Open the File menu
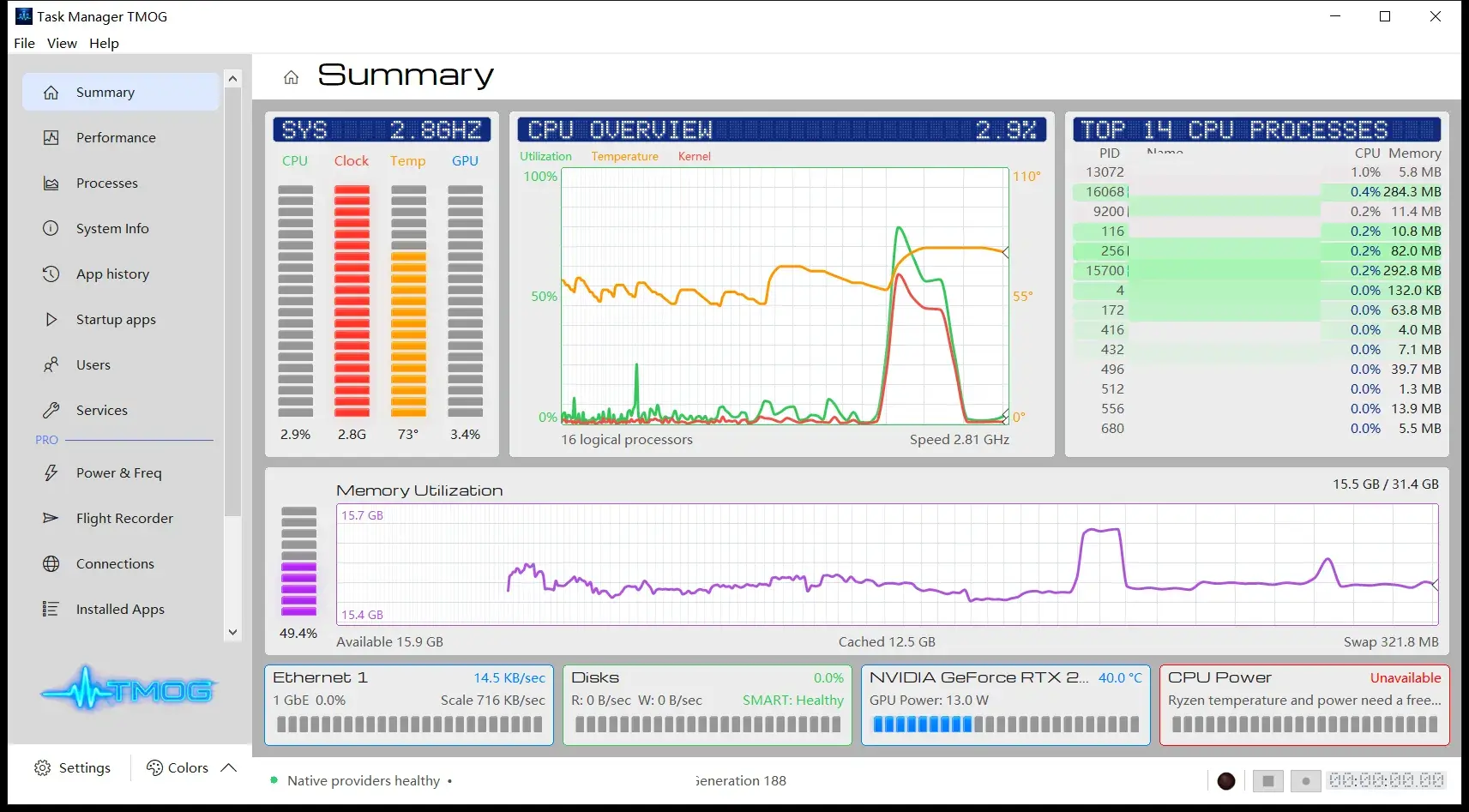 click(25, 43)
